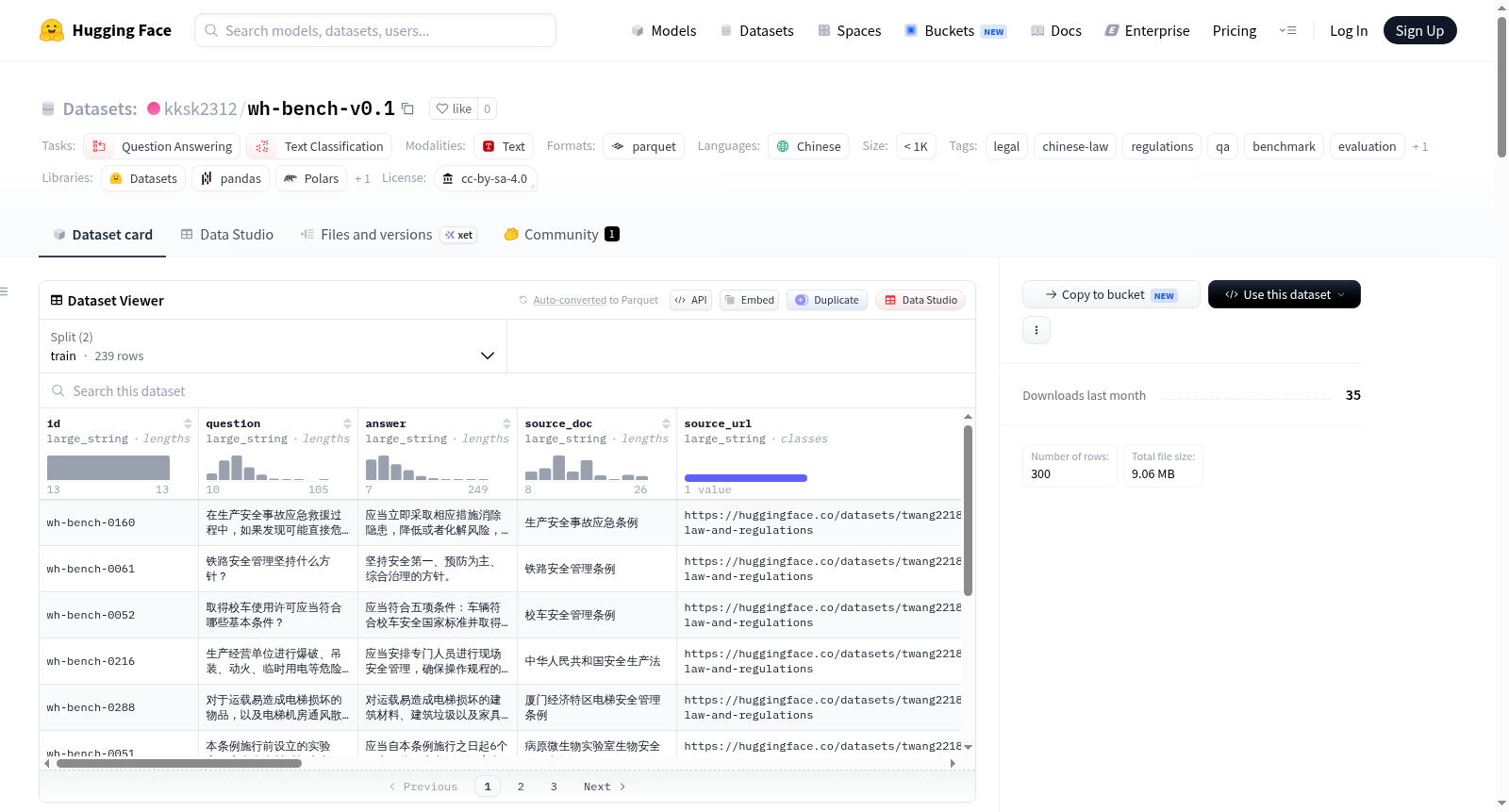Viewport: 1509px width, 812px height.
Task: Click the Hugging Face logo icon
Action: pyautogui.click(x=52, y=30)
